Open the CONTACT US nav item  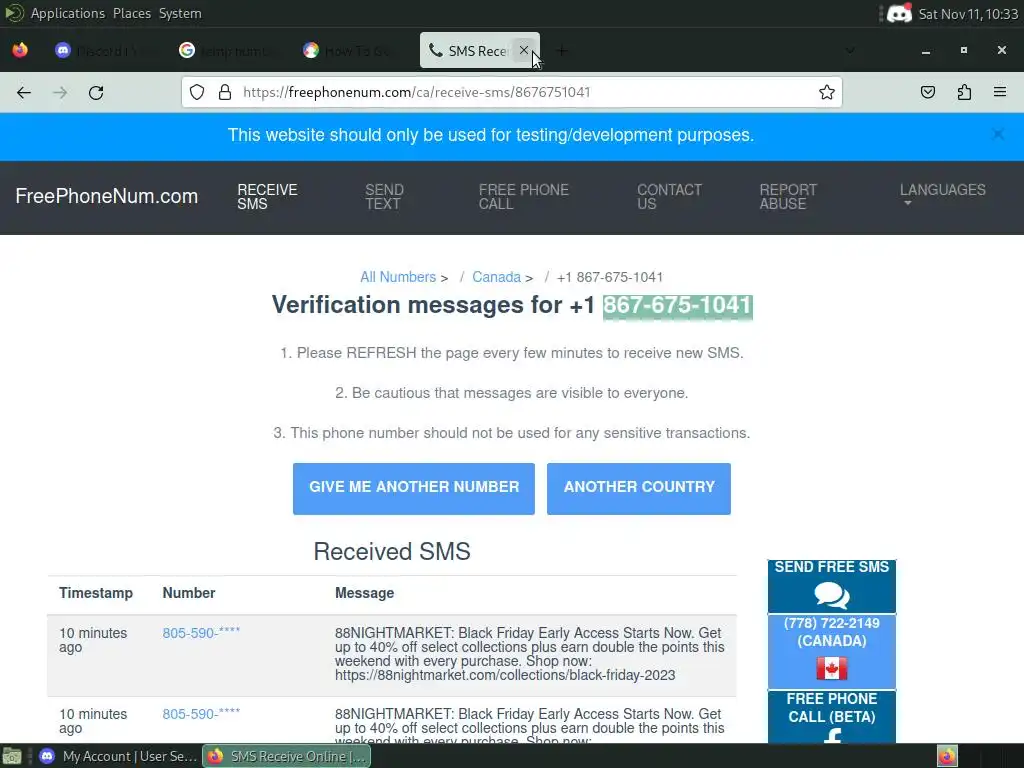pos(669,197)
